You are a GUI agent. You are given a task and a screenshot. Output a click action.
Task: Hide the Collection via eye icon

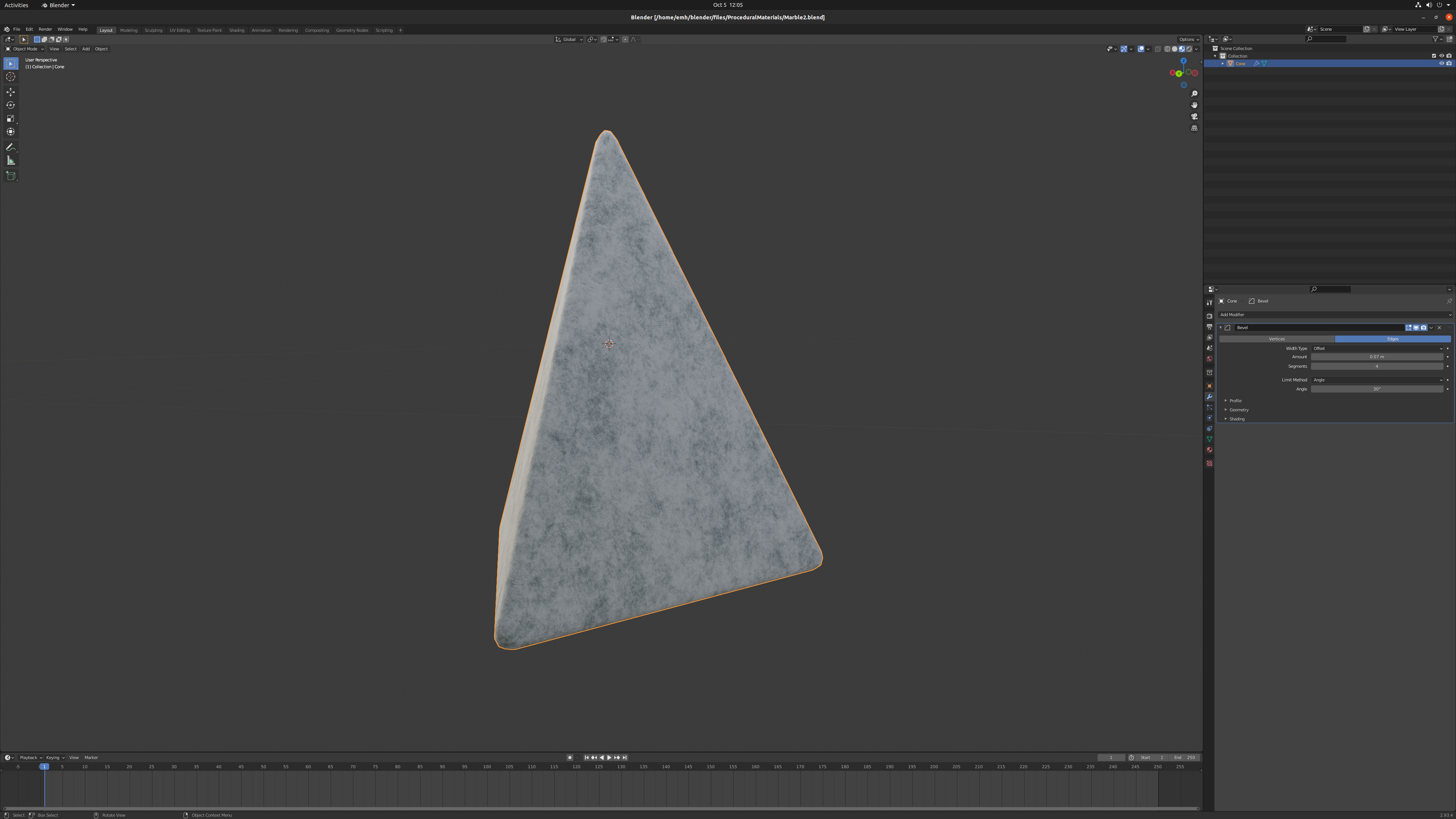pos(1441,56)
